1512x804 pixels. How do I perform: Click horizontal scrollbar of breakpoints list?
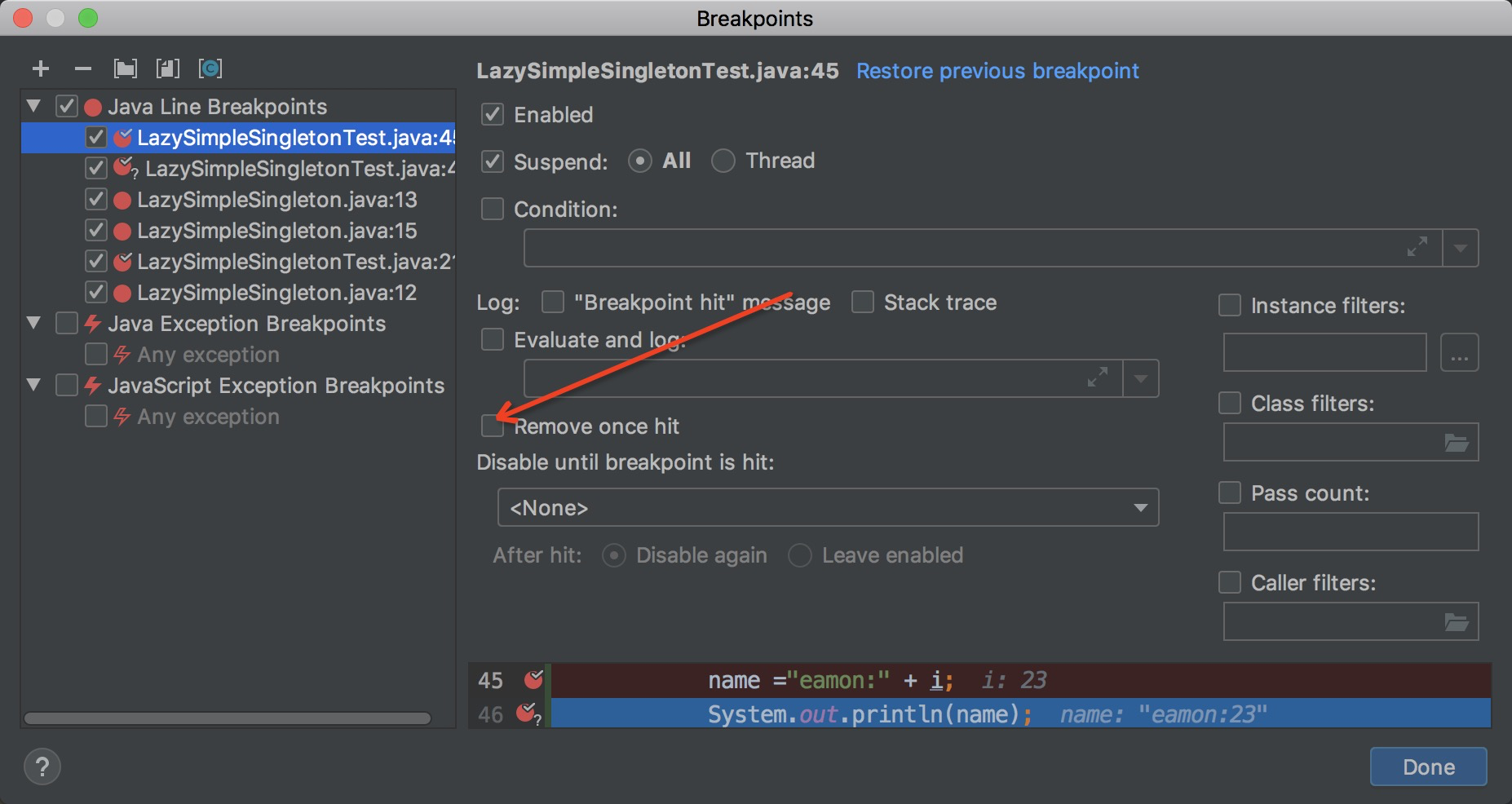pyautogui.click(x=228, y=718)
